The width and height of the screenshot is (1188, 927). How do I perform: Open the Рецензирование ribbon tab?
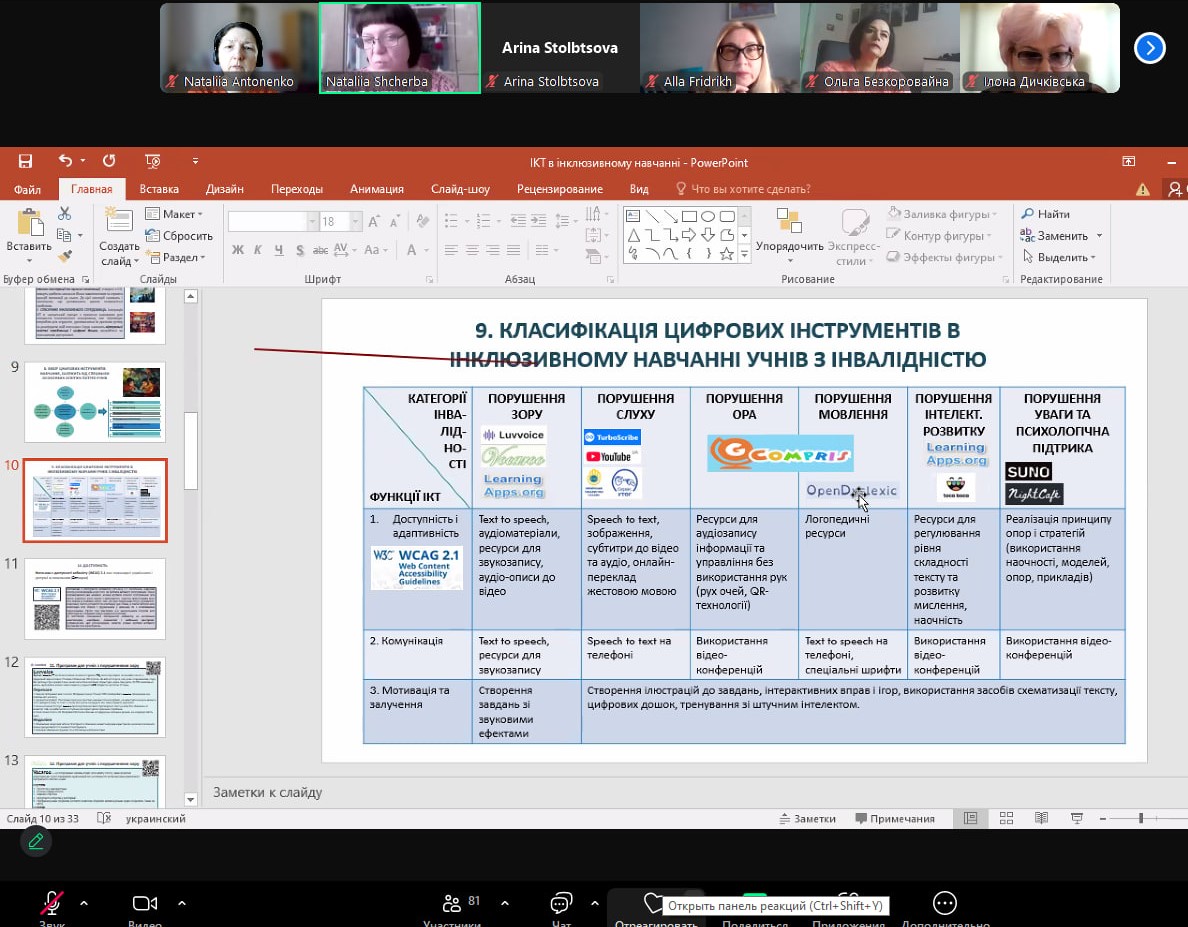pyautogui.click(x=560, y=189)
